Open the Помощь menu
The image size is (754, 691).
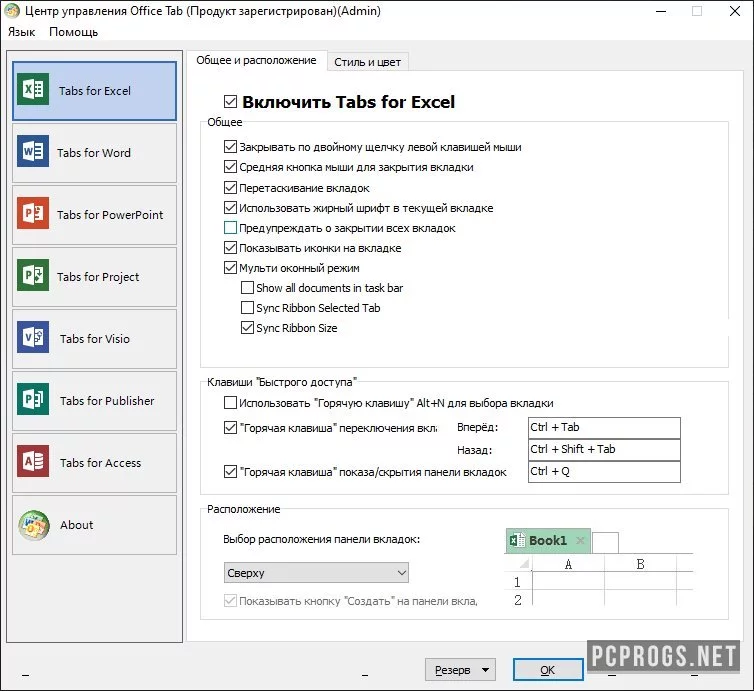(x=74, y=32)
